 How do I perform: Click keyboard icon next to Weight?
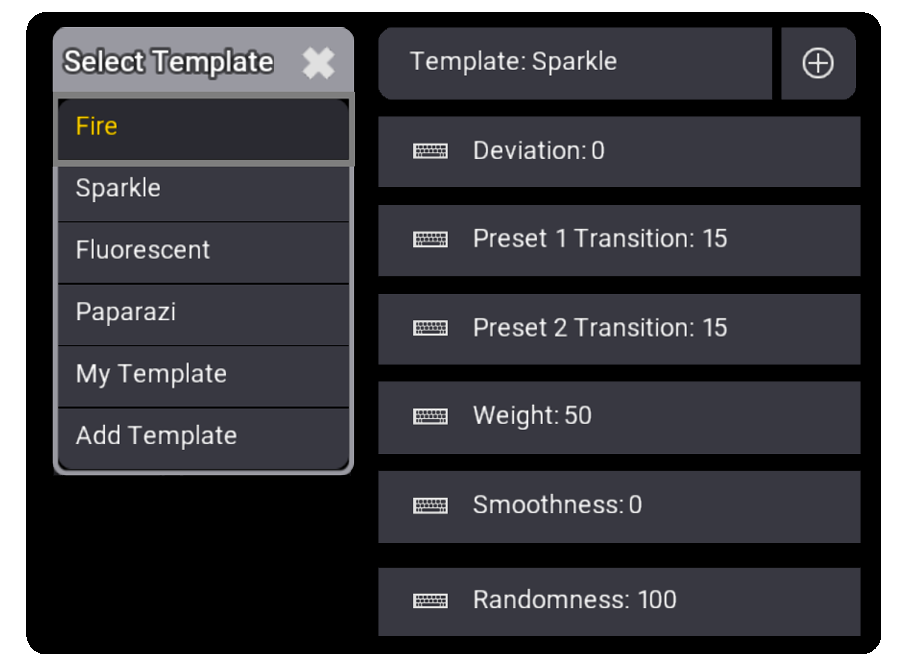click(x=430, y=416)
